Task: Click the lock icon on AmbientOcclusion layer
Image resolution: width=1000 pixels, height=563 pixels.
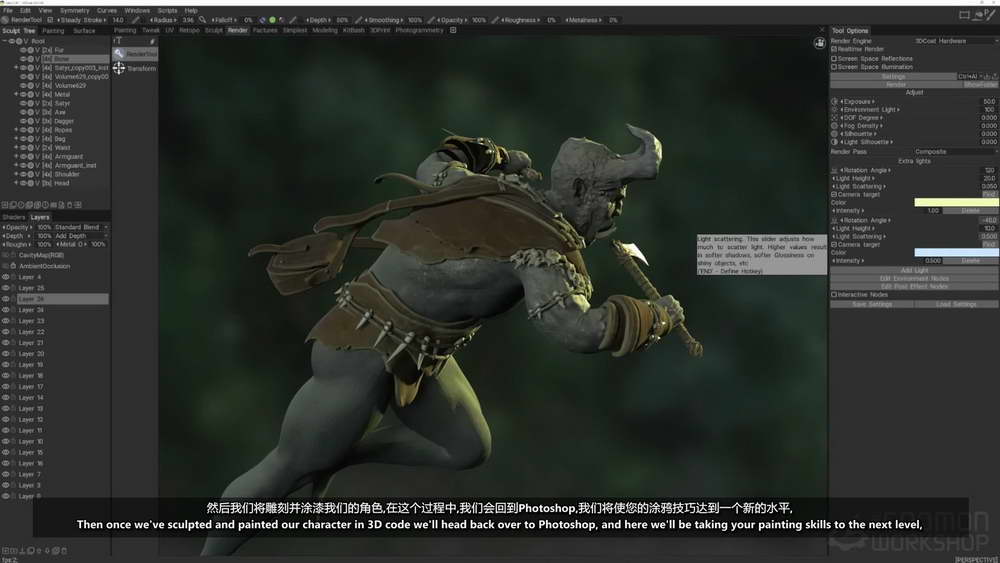Action: (13, 266)
